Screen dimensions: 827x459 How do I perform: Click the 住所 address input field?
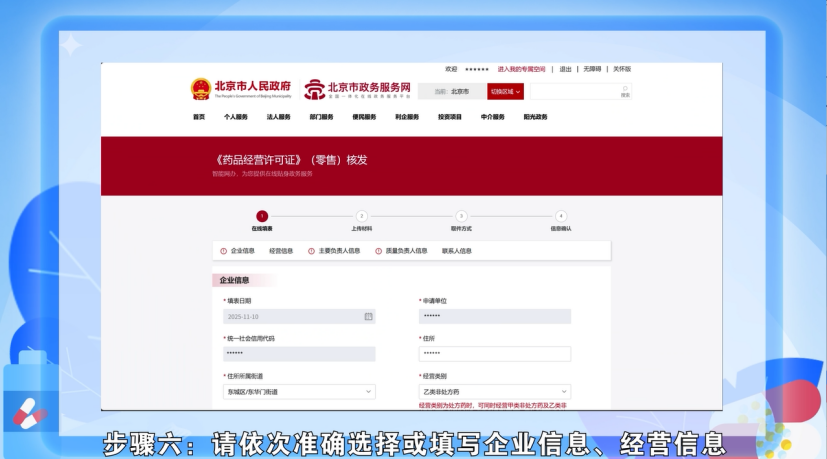(494, 354)
